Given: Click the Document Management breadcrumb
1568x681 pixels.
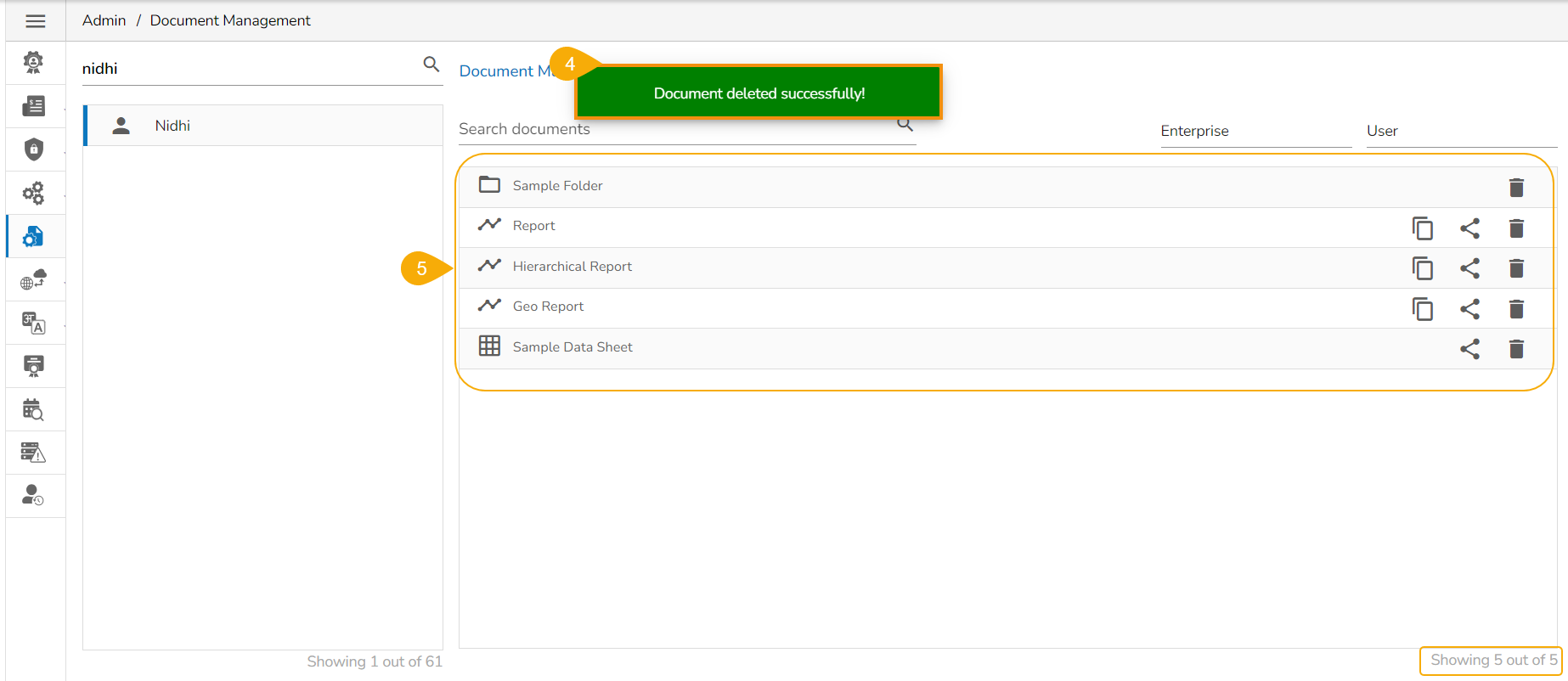Looking at the screenshot, I should coord(230,20).
